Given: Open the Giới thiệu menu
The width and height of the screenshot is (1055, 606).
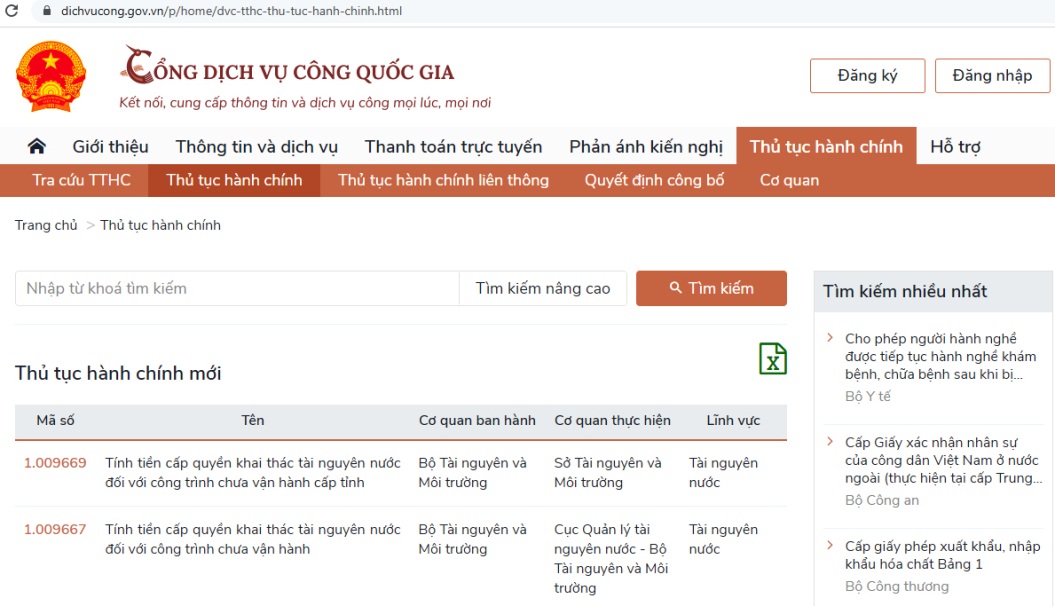Looking at the screenshot, I should coord(110,147).
